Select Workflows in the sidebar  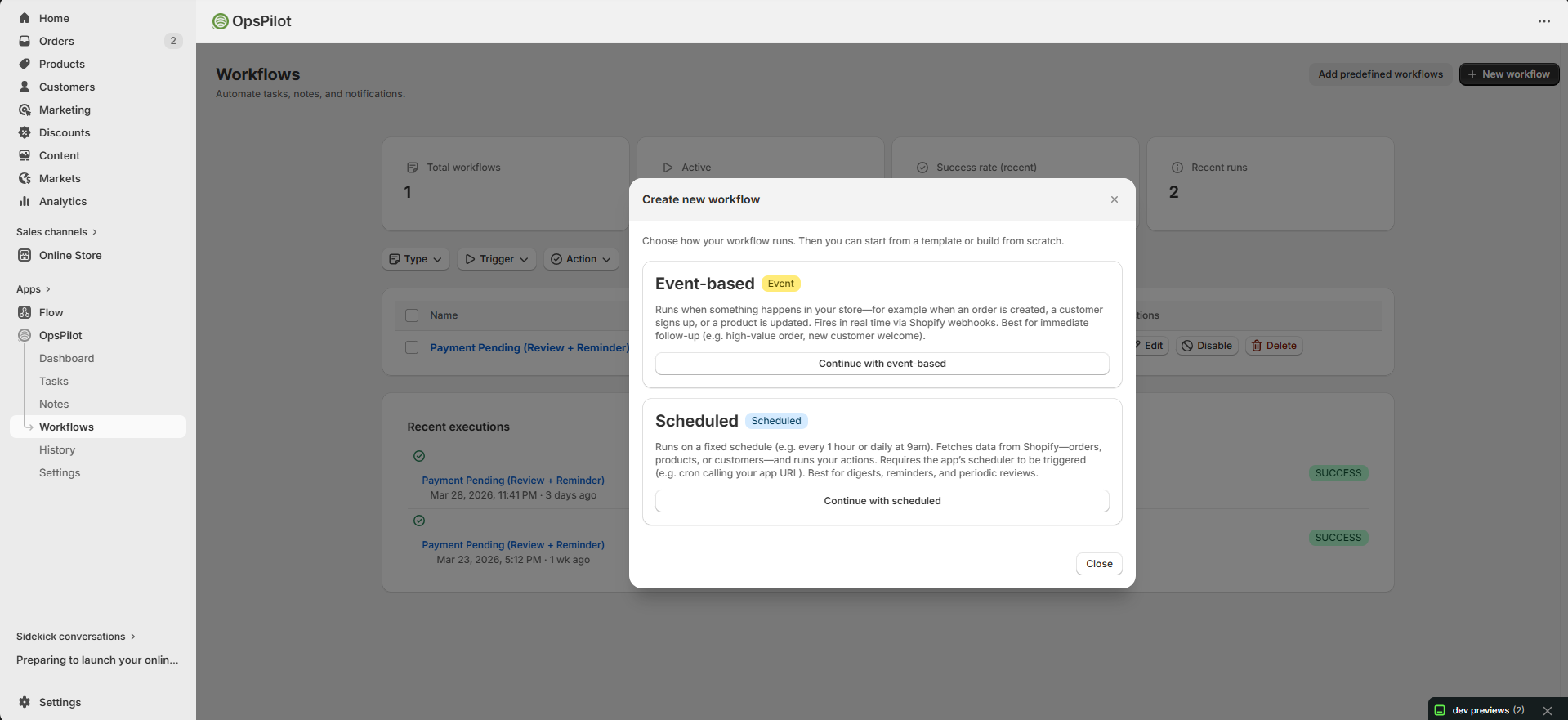pyautogui.click(x=98, y=427)
